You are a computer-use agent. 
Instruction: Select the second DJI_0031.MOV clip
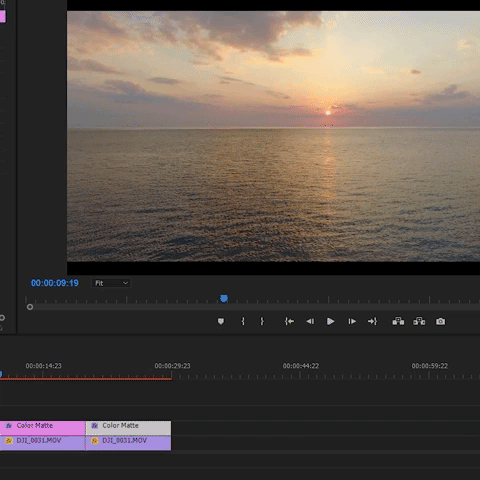click(128, 443)
